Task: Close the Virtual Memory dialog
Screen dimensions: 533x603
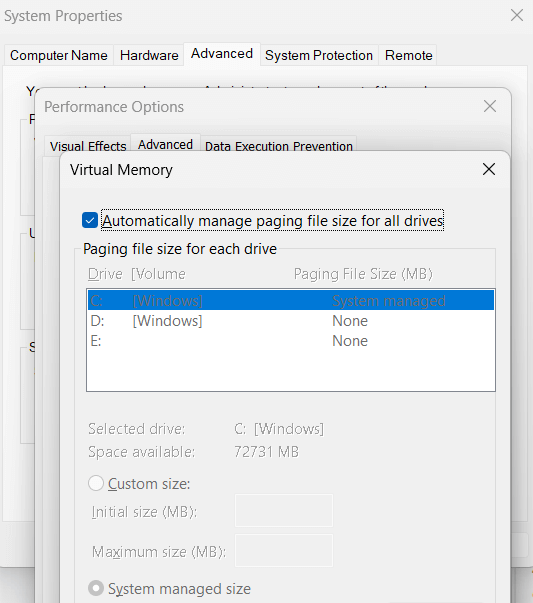Action: (489, 169)
